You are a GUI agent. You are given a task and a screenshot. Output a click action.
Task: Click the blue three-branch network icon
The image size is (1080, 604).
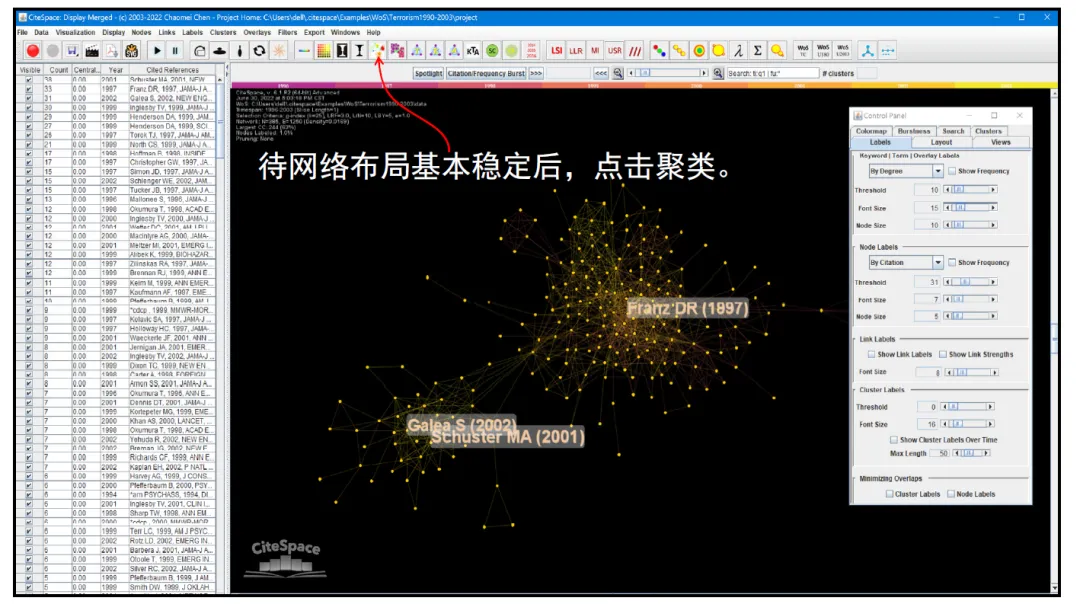867,50
